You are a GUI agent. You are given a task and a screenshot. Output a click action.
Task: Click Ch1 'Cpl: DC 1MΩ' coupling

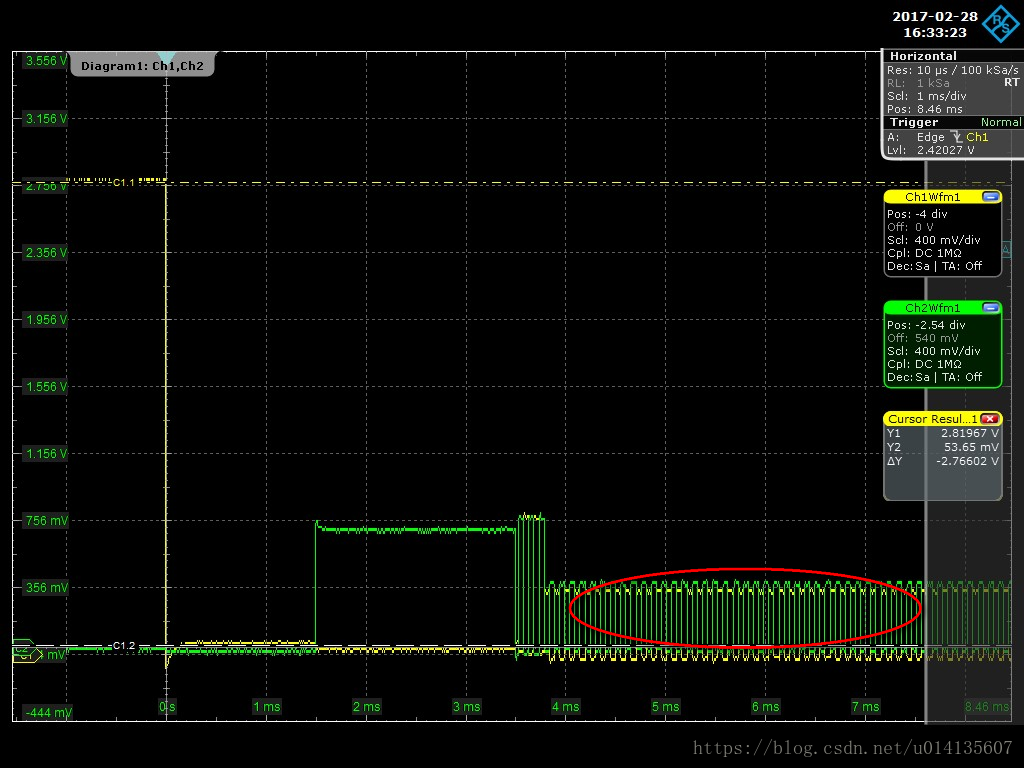[924, 253]
